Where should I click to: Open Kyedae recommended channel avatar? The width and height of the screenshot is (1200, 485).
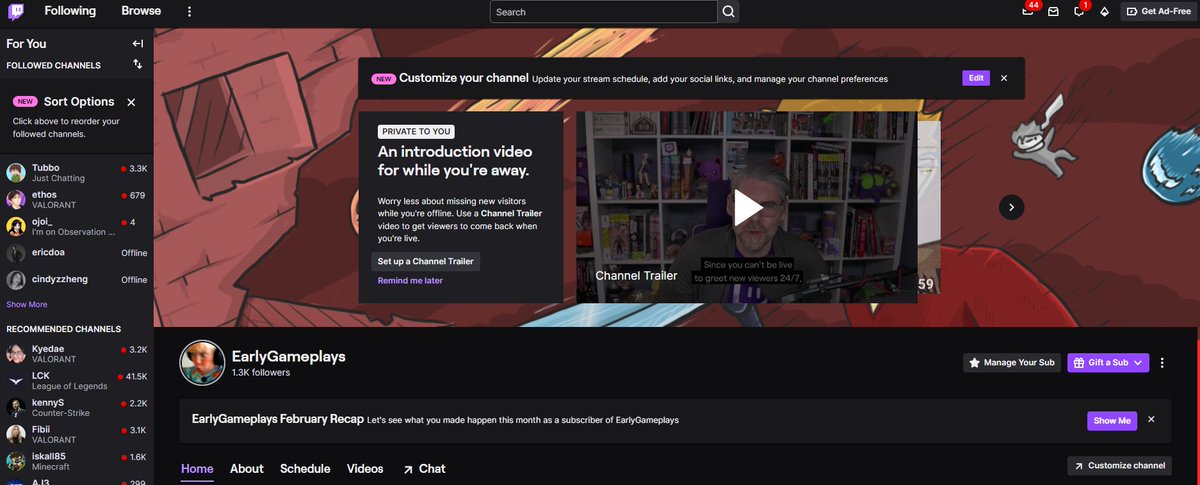16,354
